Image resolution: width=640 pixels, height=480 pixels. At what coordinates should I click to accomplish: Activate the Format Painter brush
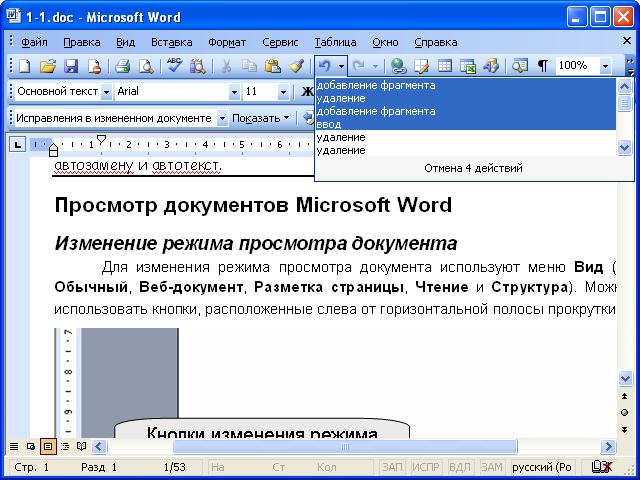[296, 66]
